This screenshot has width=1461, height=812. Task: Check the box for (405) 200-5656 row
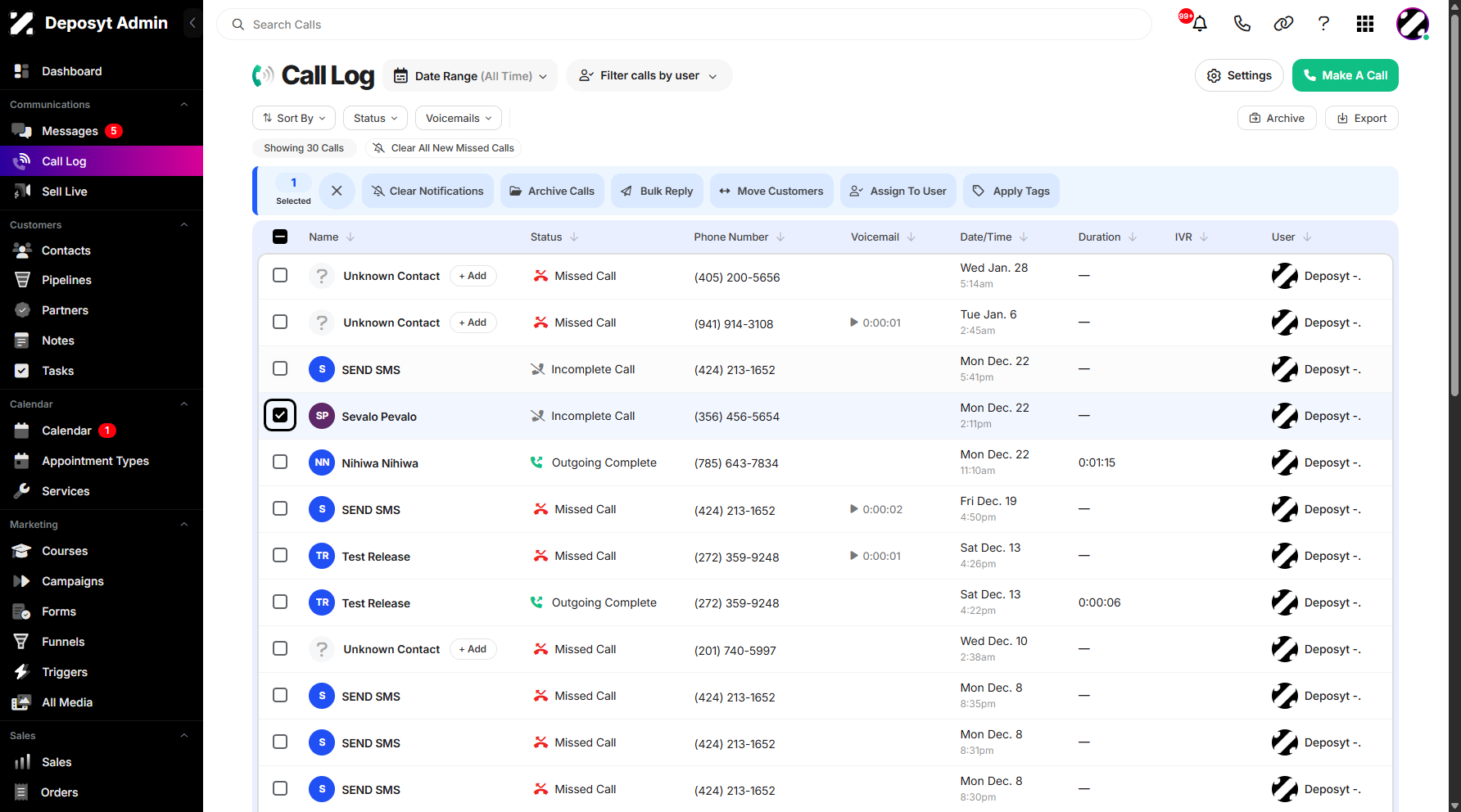[280, 275]
